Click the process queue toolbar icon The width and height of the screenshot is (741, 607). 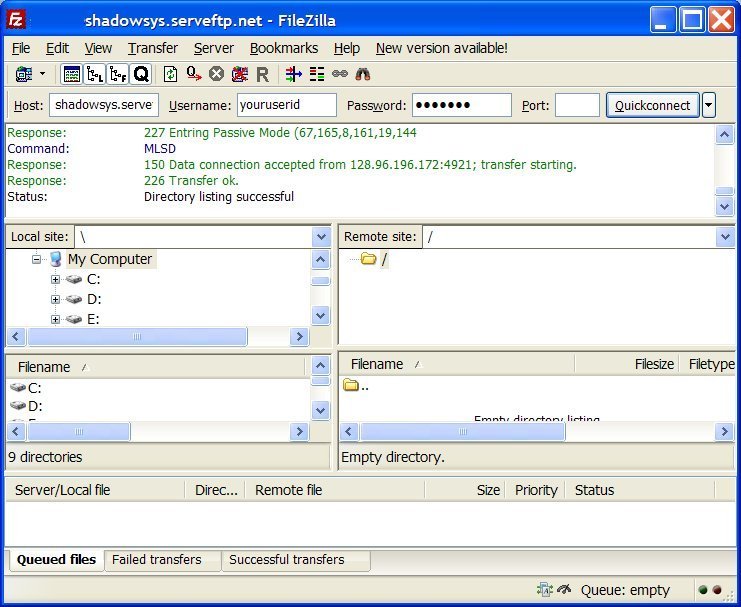pos(194,74)
